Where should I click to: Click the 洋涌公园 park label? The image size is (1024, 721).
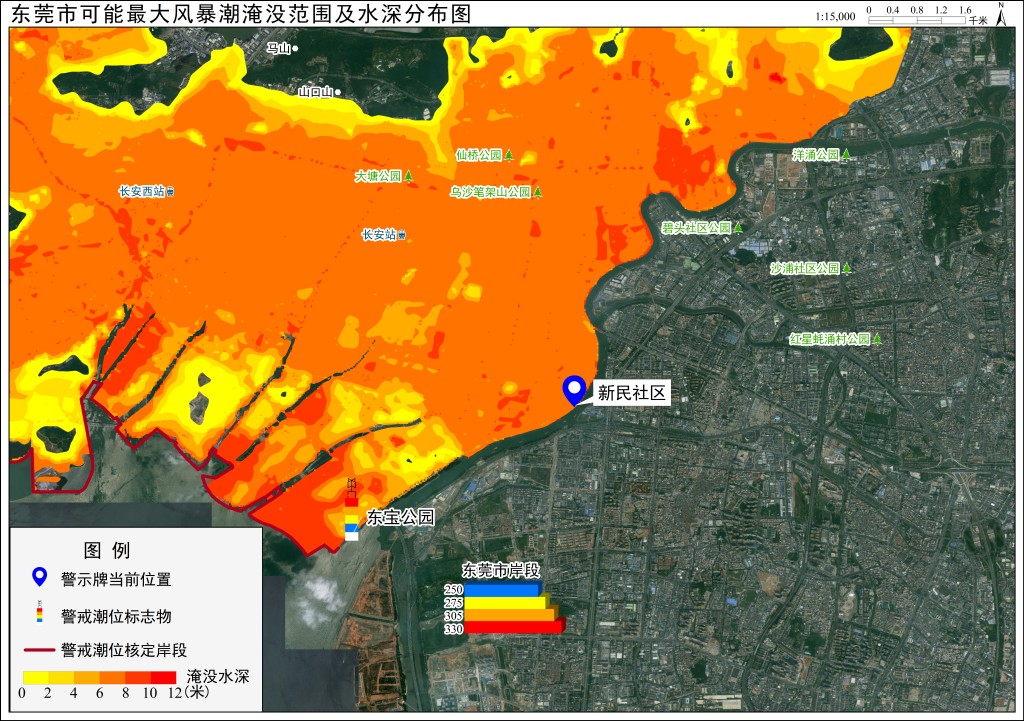(816, 154)
